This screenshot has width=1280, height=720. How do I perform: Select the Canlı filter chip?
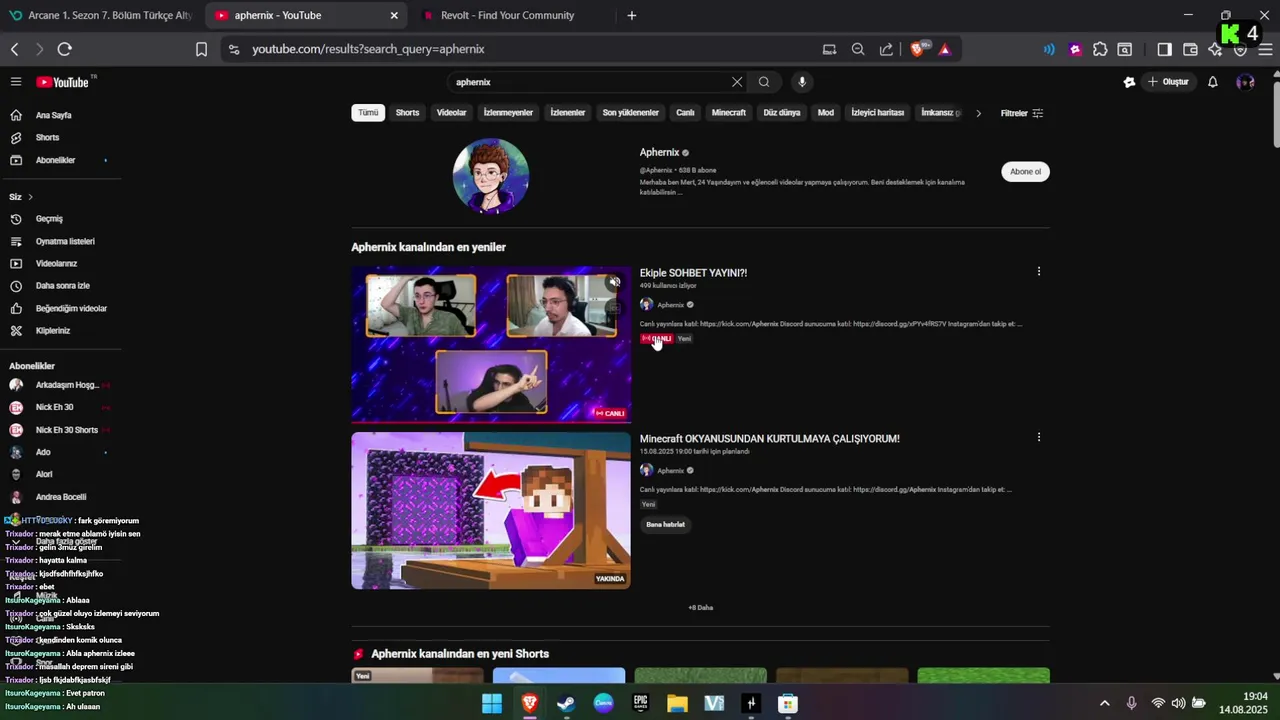(x=685, y=113)
